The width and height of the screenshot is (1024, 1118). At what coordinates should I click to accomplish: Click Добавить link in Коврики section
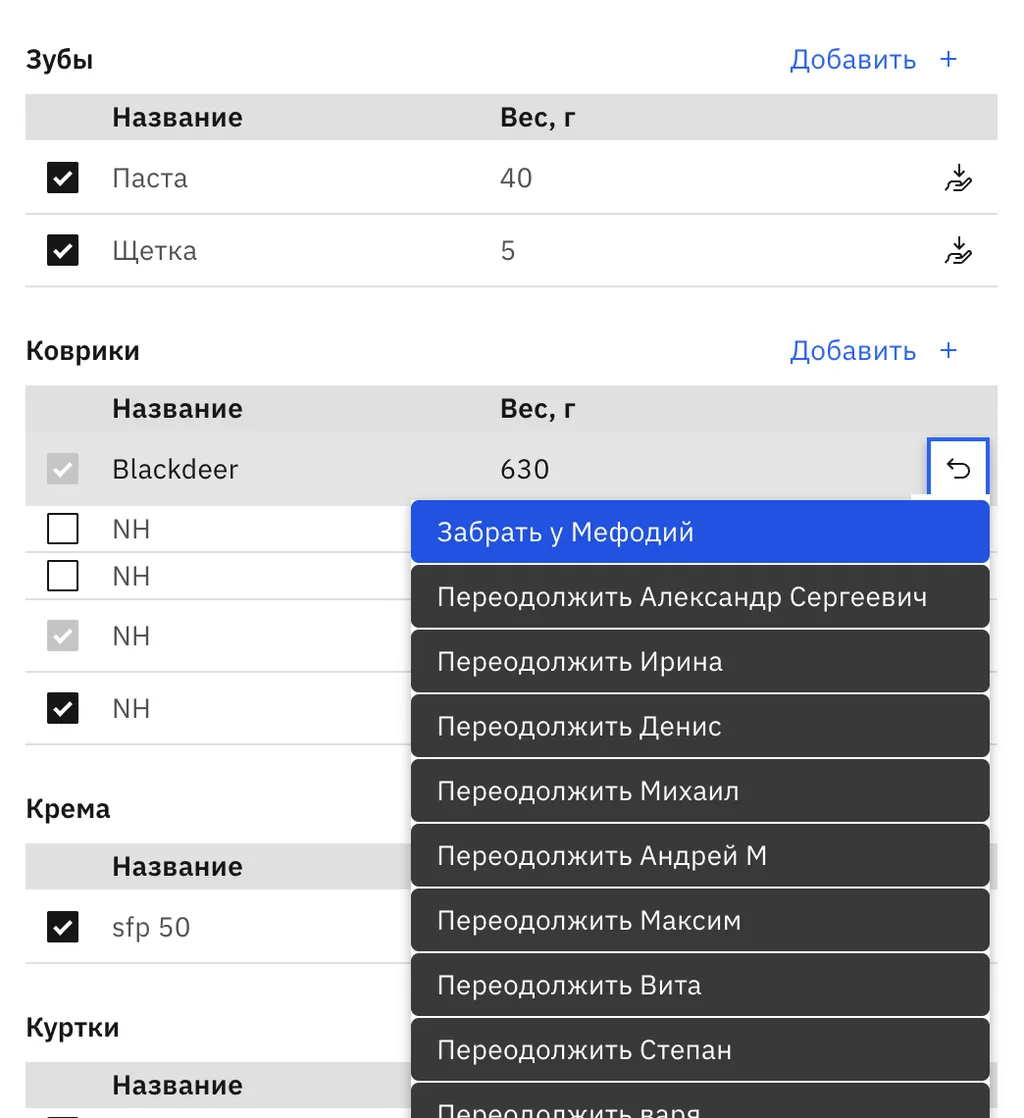coord(852,350)
